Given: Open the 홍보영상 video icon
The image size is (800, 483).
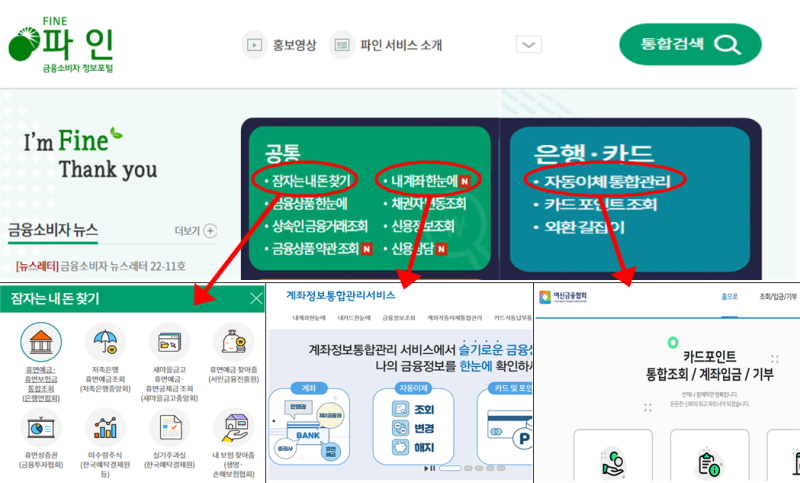Looking at the screenshot, I should [254, 45].
